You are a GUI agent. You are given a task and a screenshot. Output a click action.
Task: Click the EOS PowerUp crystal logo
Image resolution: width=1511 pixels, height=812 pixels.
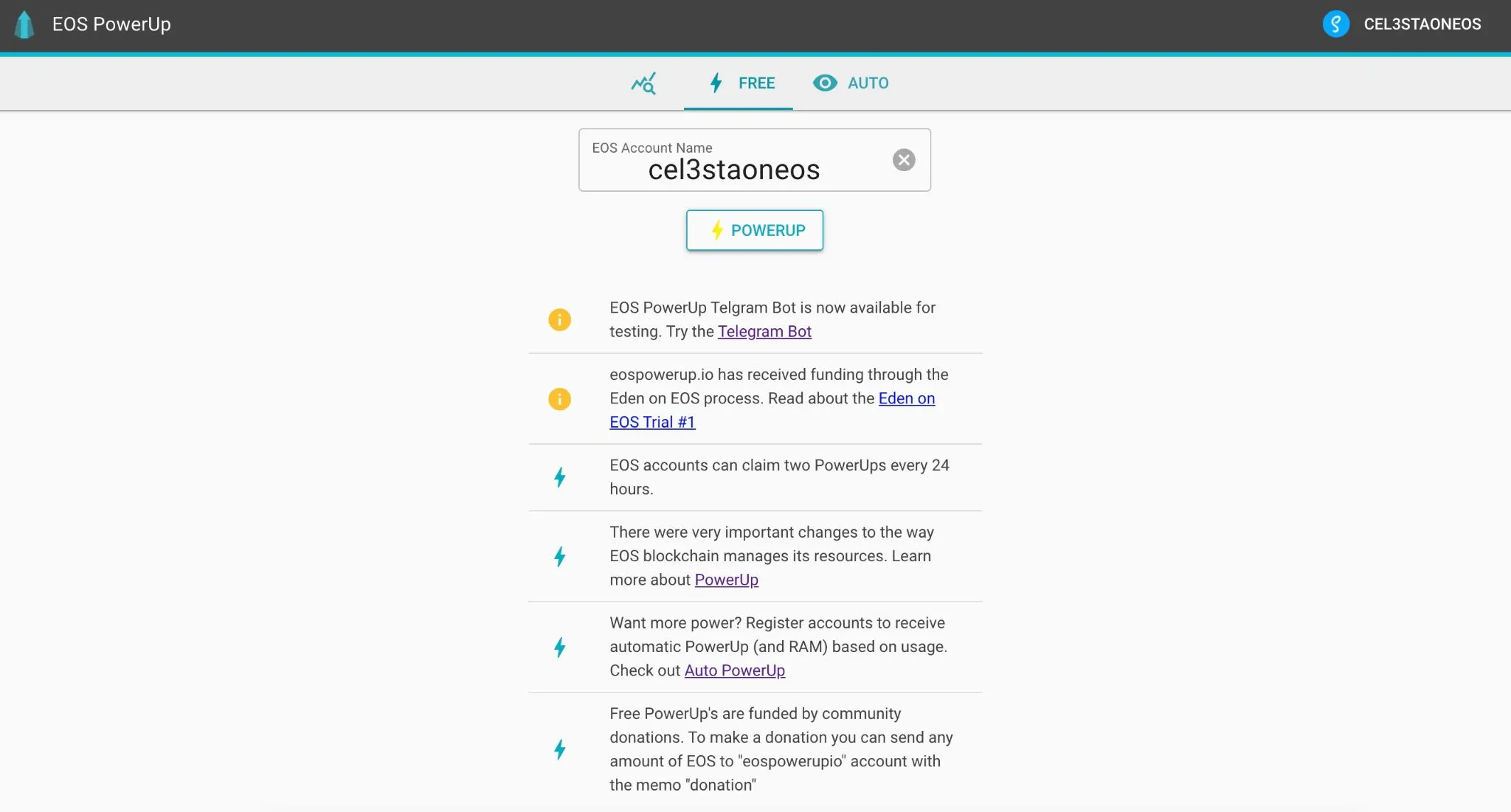tap(24, 25)
